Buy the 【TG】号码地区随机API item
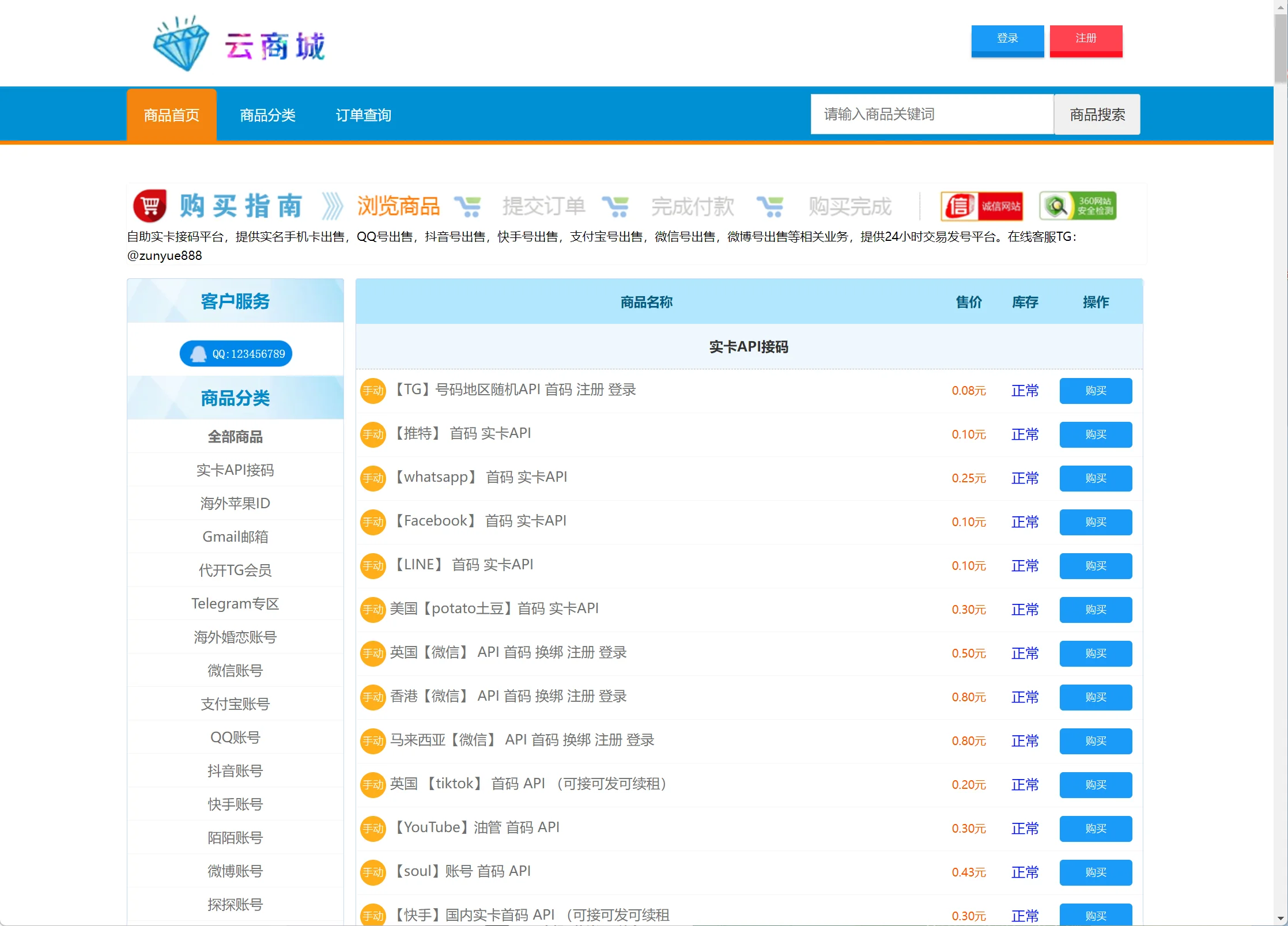The width and height of the screenshot is (1288, 926). [1096, 391]
